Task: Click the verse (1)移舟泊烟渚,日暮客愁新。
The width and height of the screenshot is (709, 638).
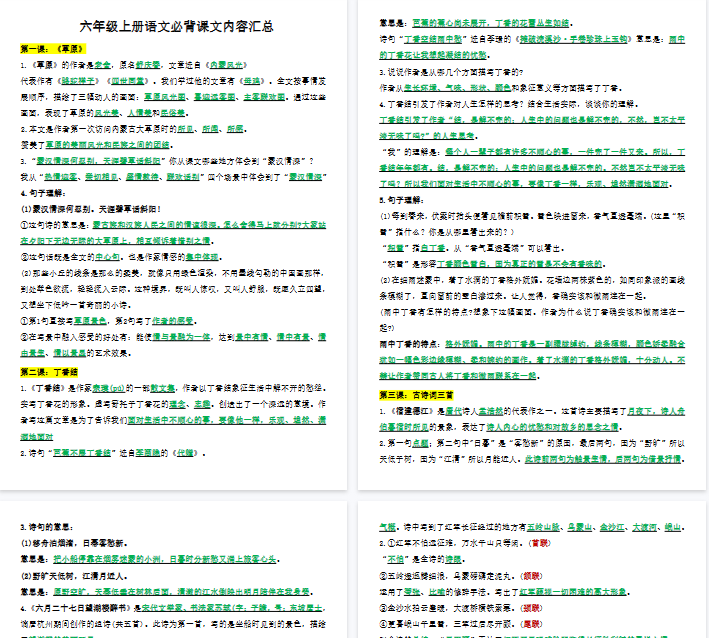Action: coord(74,543)
